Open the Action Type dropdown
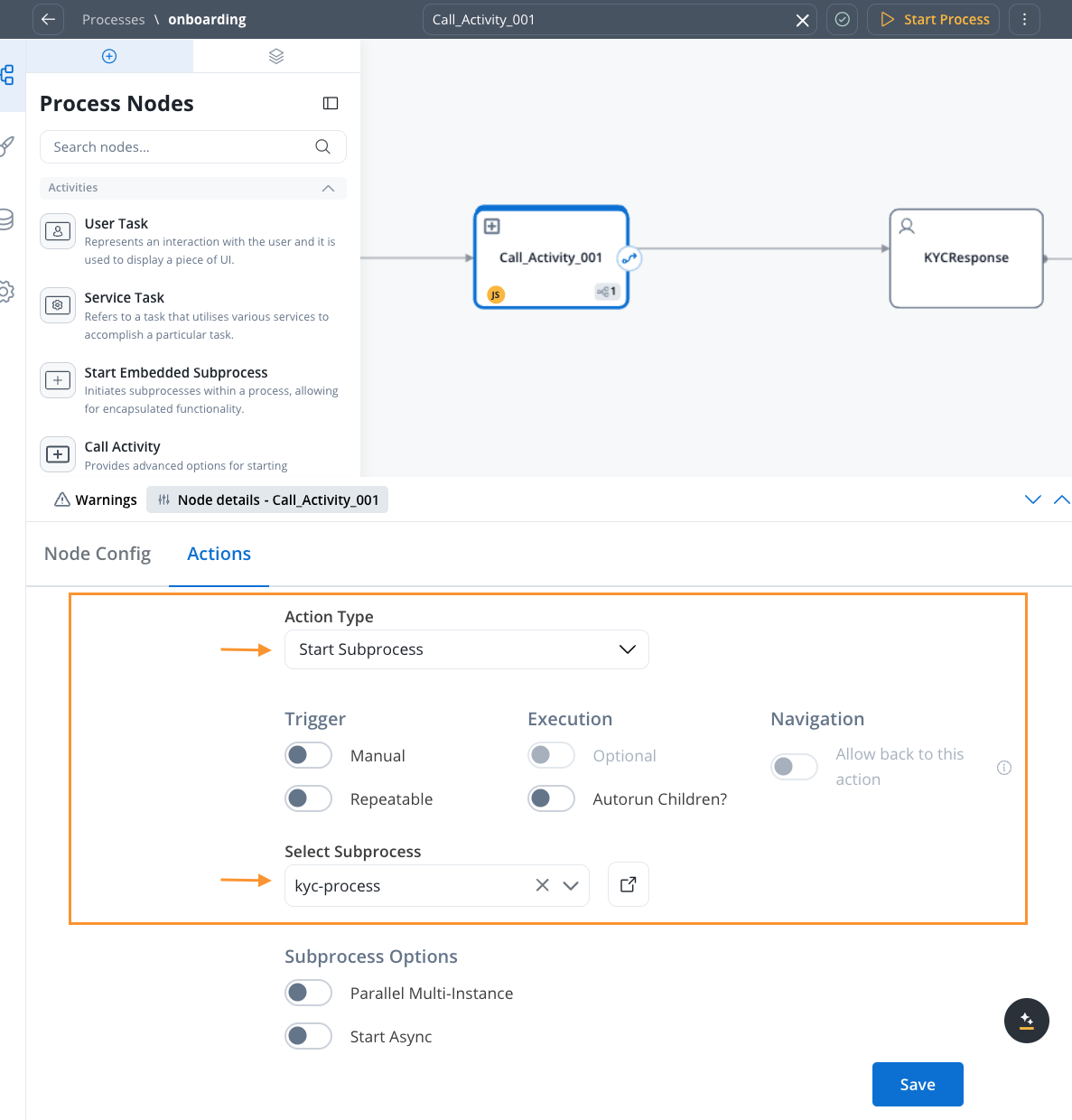1072x1120 pixels. (466, 649)
